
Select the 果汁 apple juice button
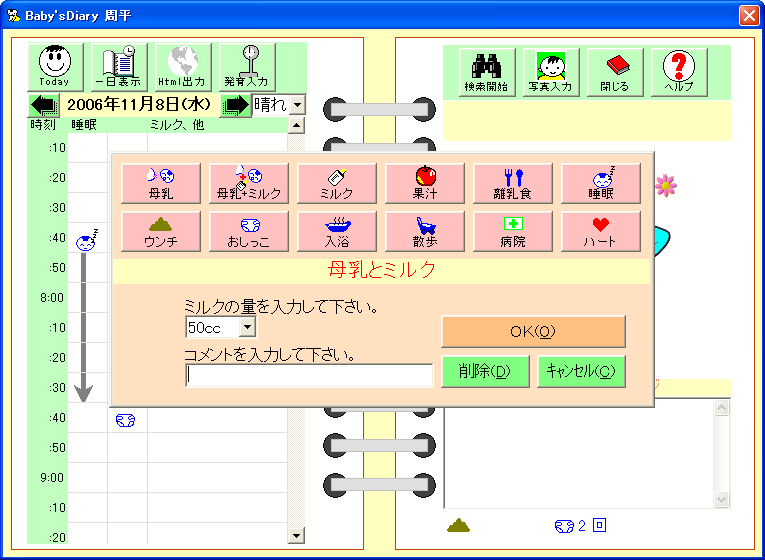pyautogui.click(x=425, y=183)
